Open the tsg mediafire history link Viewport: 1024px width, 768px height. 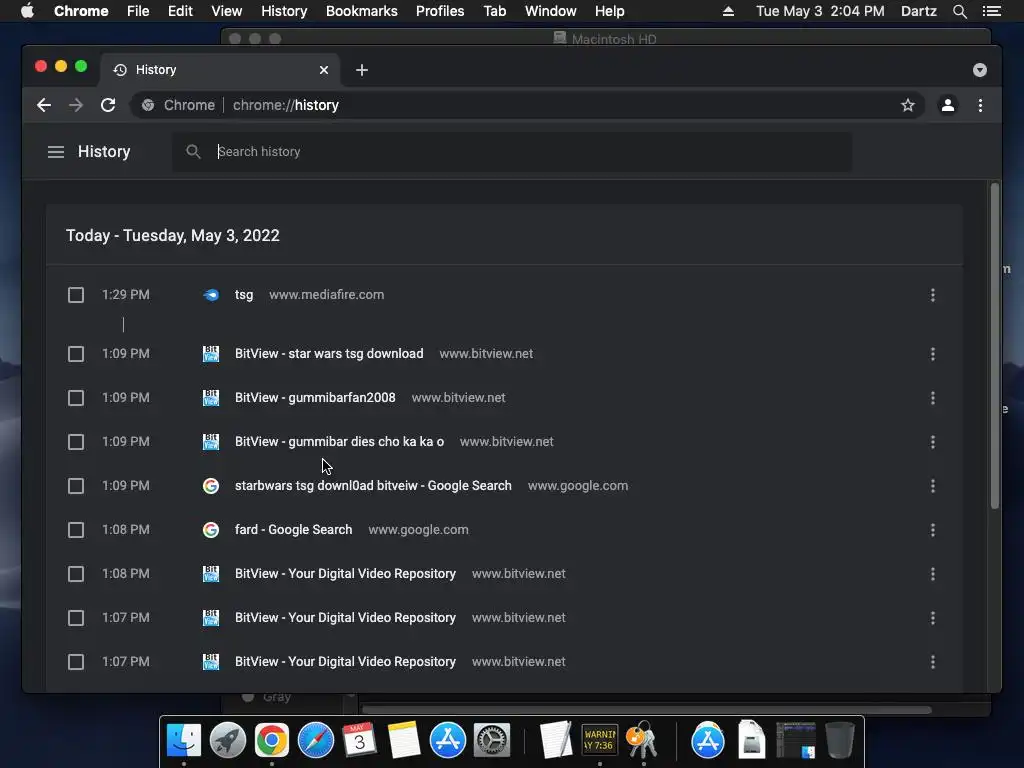[244, 295]
